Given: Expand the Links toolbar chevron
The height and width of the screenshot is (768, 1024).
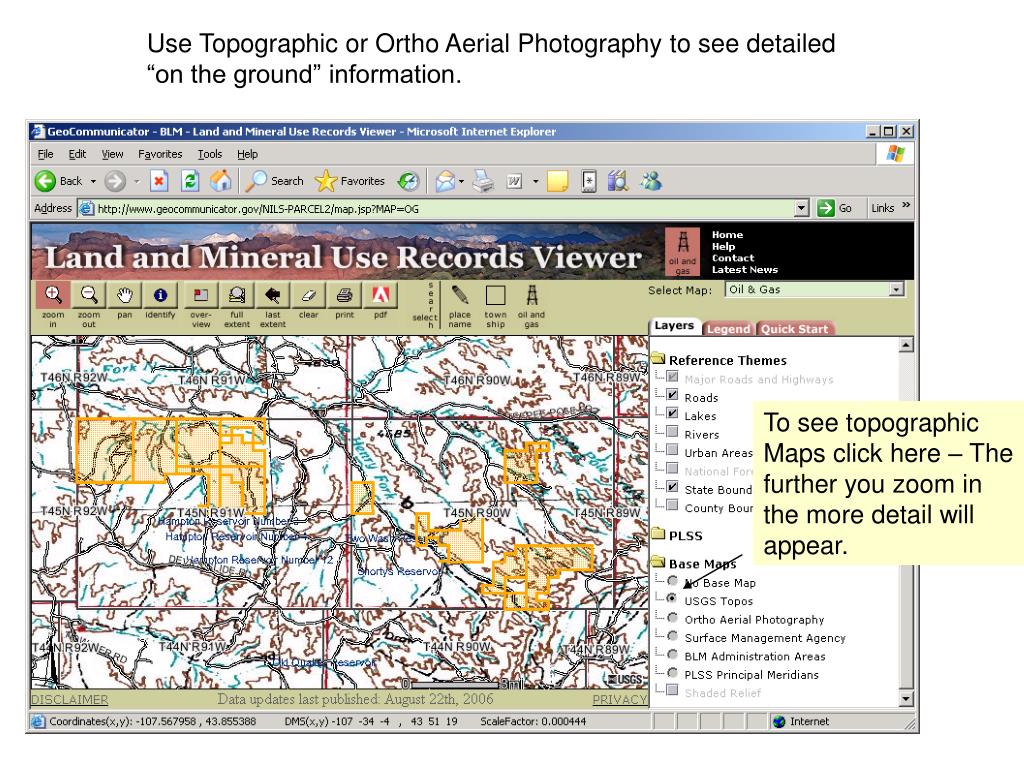Looking at the screenshot, I should pos(906,206).
